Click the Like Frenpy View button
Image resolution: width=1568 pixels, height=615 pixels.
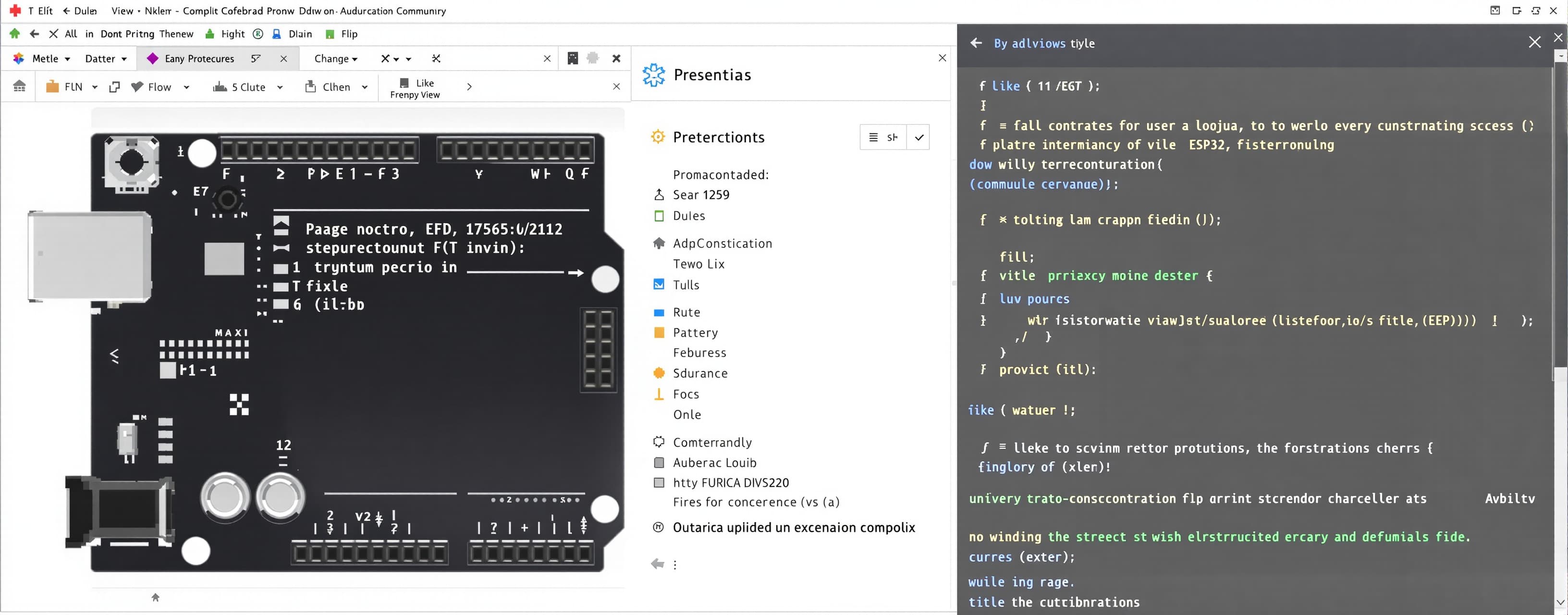(x=415, y=87)
